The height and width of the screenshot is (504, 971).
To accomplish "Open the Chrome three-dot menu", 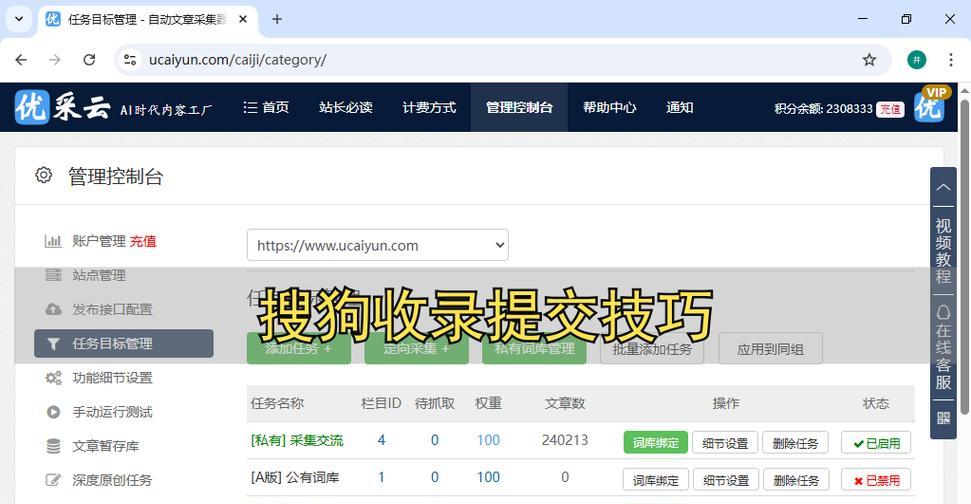I will 951,59.
